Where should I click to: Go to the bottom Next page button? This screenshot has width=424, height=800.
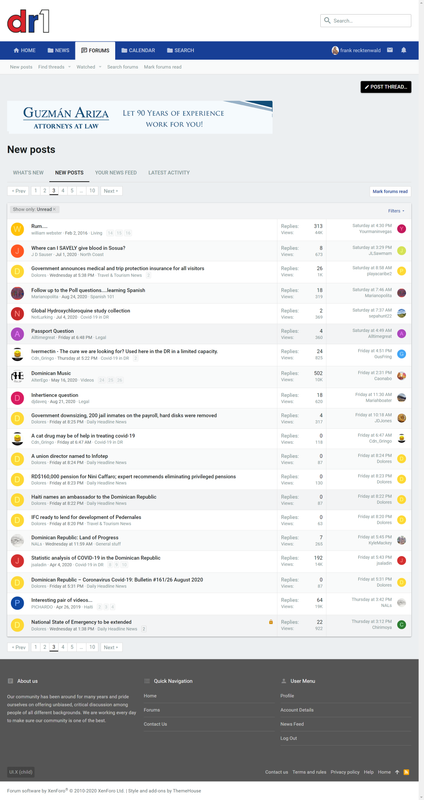point(111,647)
